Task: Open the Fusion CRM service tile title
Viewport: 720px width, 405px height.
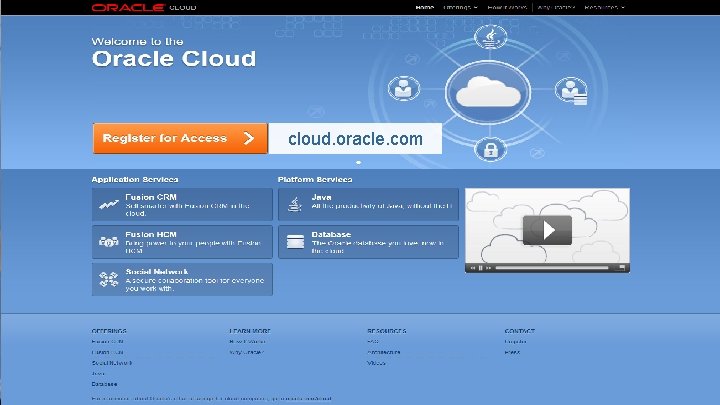Action: (151, 197)
